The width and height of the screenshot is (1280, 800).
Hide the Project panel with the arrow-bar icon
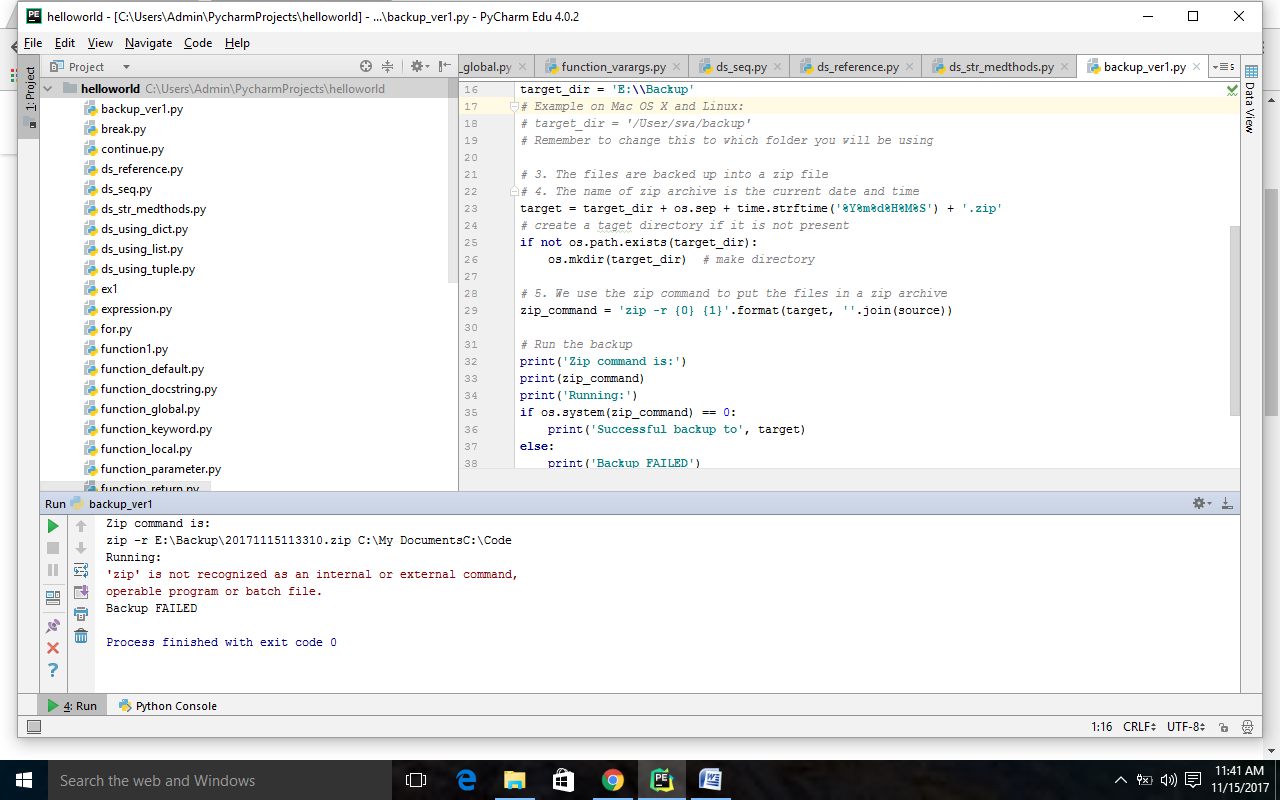[445, 67]
